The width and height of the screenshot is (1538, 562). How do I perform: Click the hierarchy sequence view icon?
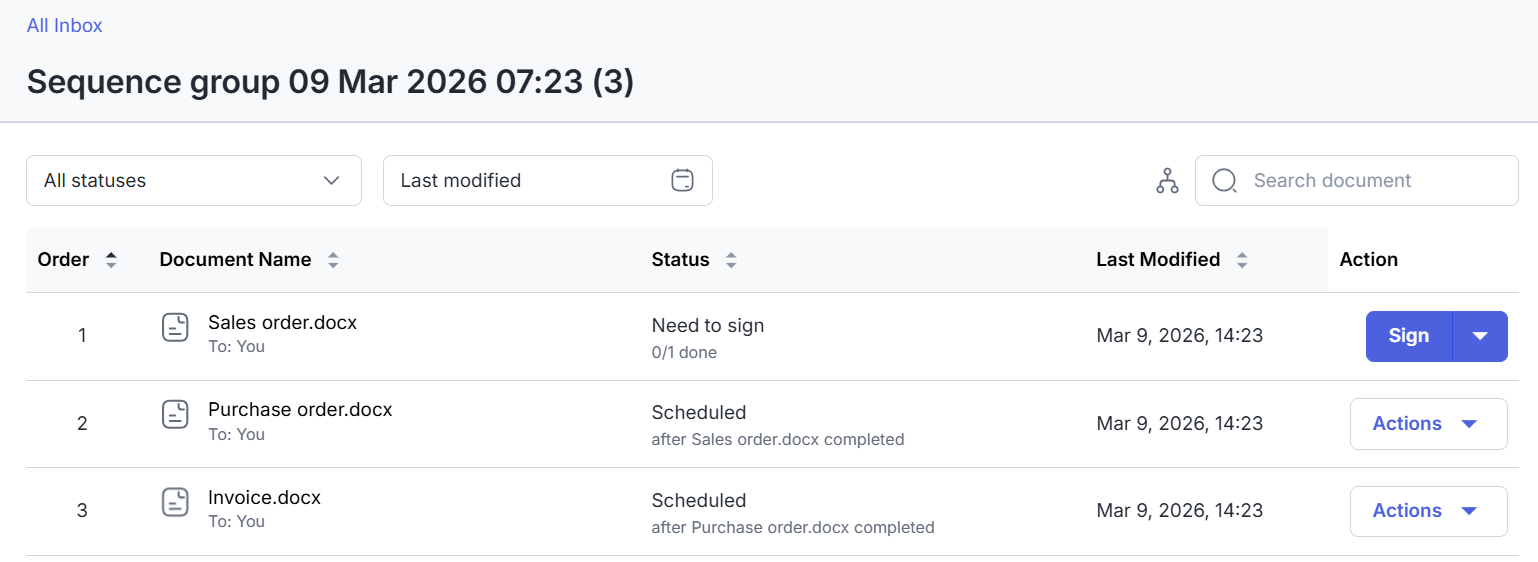pos(1167,181)
